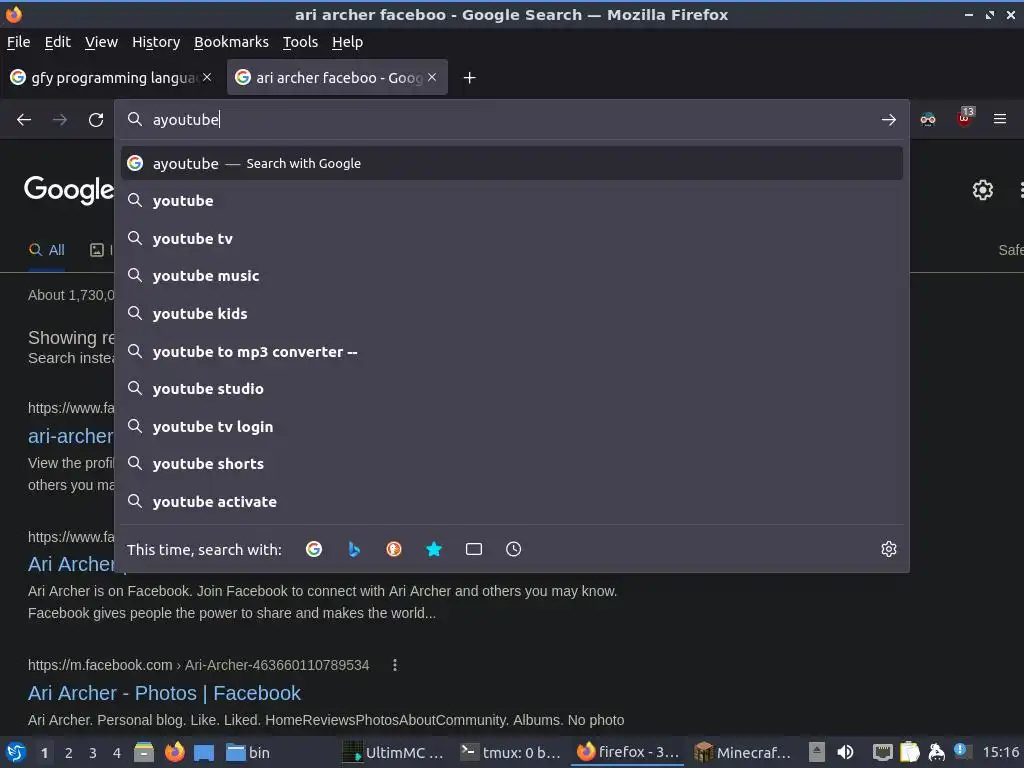This screenshot has width=1024, height=768.
Task: Pick the 'youtube studio' suggestion
Action: 511,389
